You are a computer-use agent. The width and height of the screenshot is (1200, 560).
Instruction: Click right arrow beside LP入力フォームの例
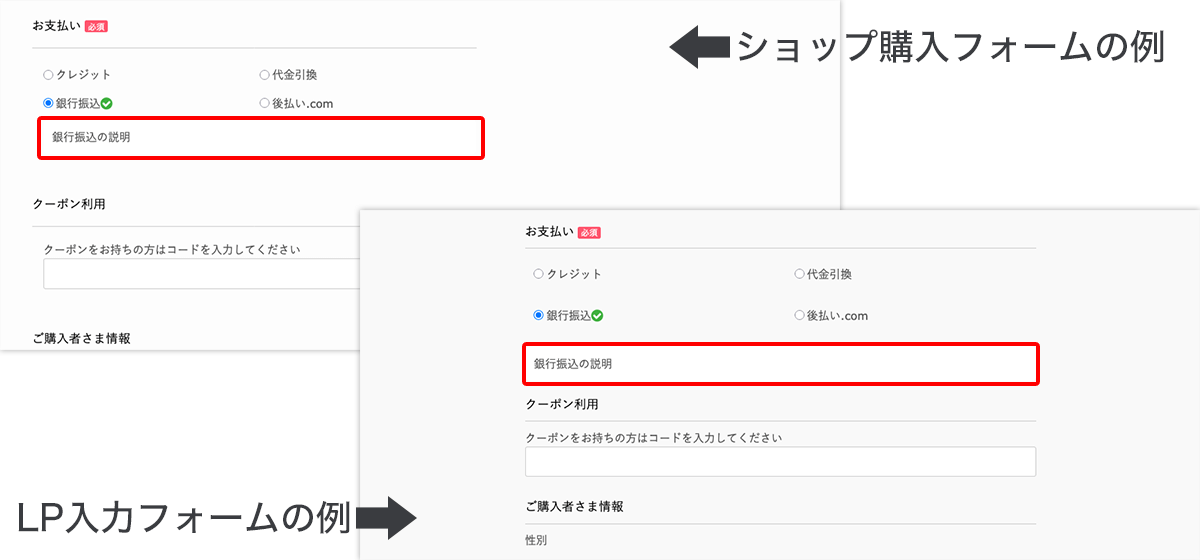pyautogui.click(x=386, y=518)
